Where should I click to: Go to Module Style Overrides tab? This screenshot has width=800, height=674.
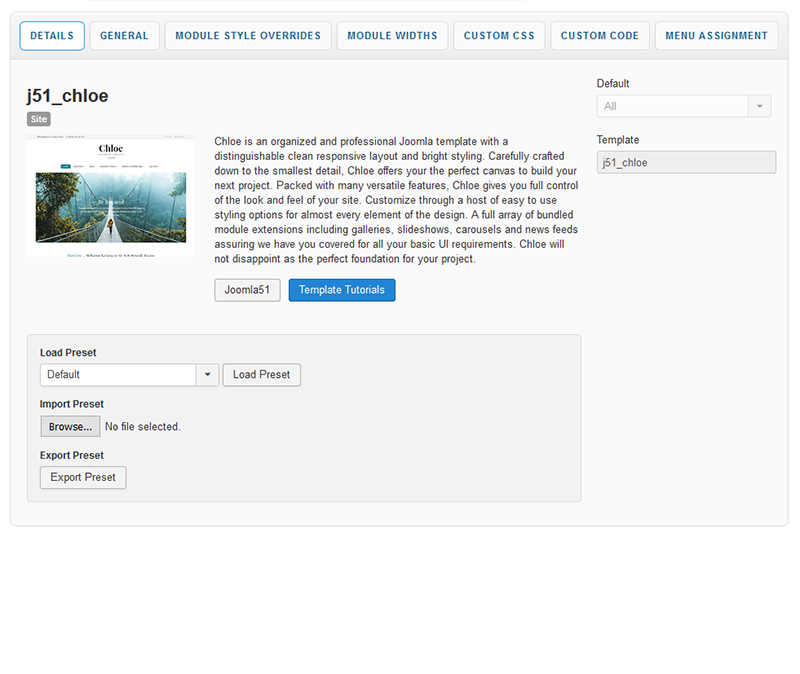248,36
